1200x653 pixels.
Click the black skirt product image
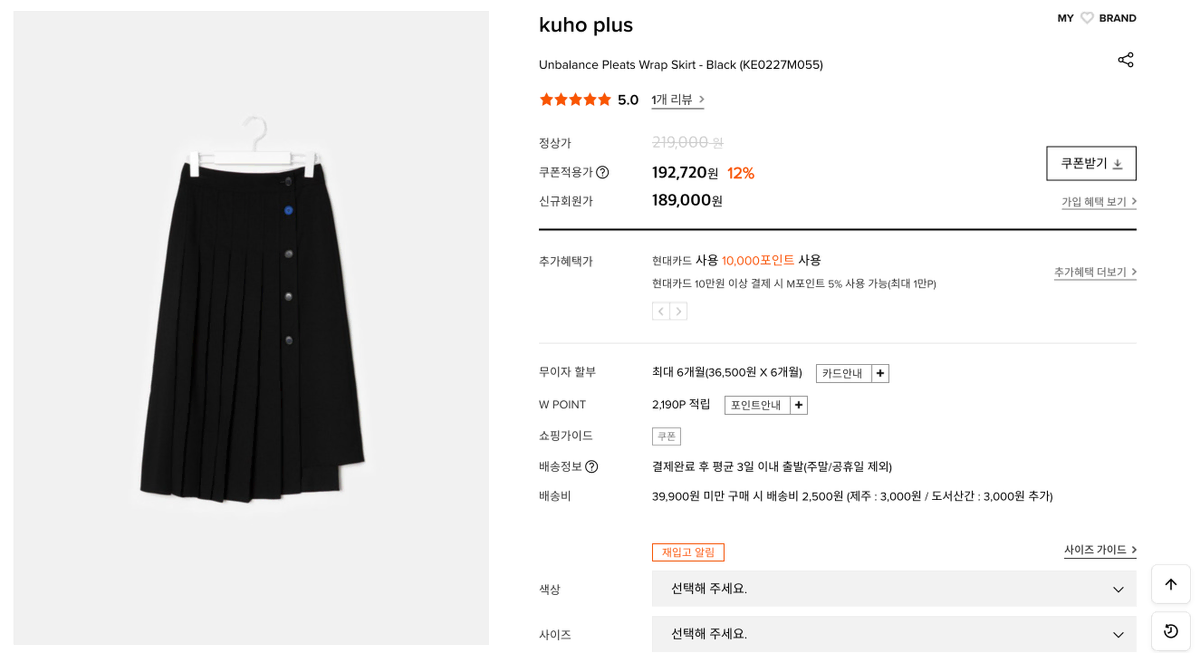coord(251,320)
